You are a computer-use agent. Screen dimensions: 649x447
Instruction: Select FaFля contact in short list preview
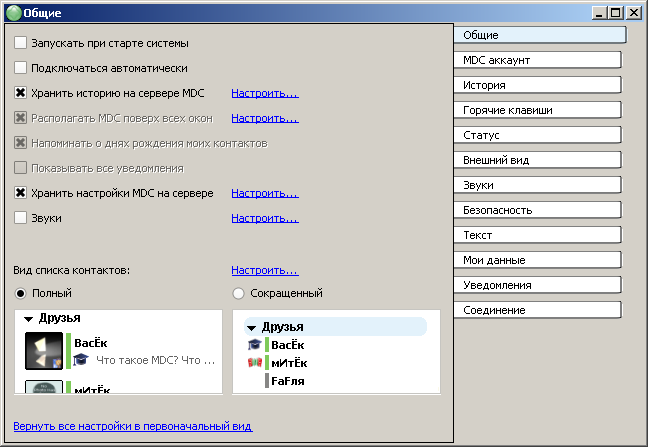tap(288, 381)
